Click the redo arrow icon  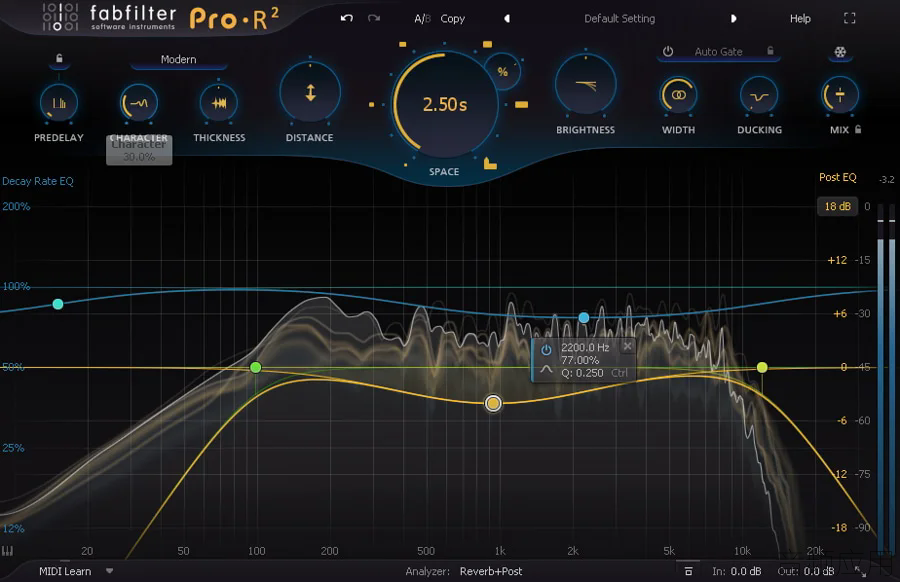pos(374,18)
